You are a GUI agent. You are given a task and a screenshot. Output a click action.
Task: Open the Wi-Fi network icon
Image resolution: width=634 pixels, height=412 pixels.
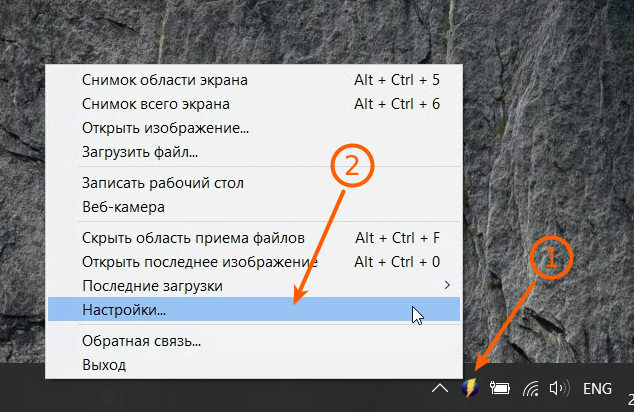[x=531, y=388]
